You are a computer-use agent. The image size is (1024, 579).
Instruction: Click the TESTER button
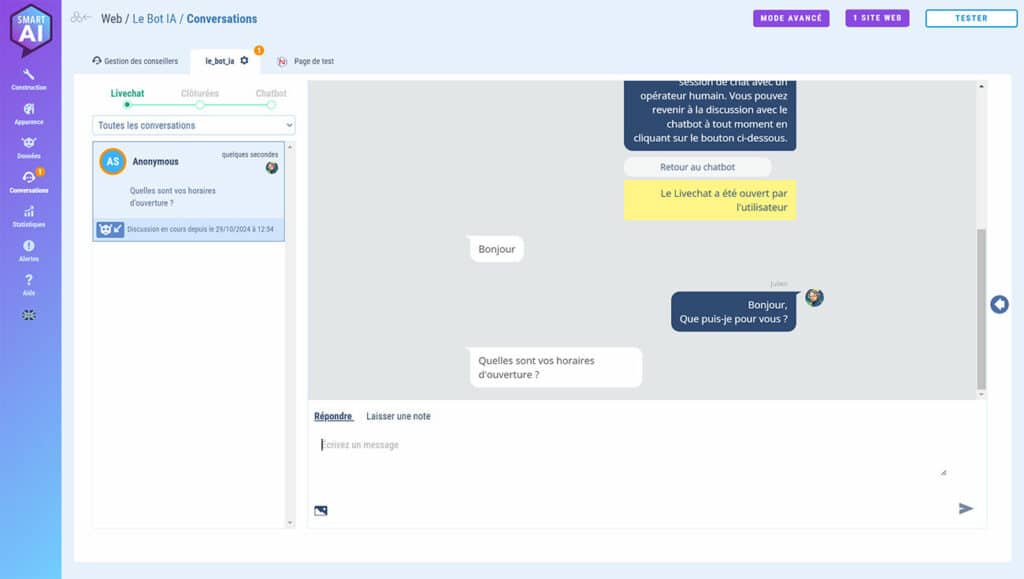pyautogui.click(x=970, y=18)
